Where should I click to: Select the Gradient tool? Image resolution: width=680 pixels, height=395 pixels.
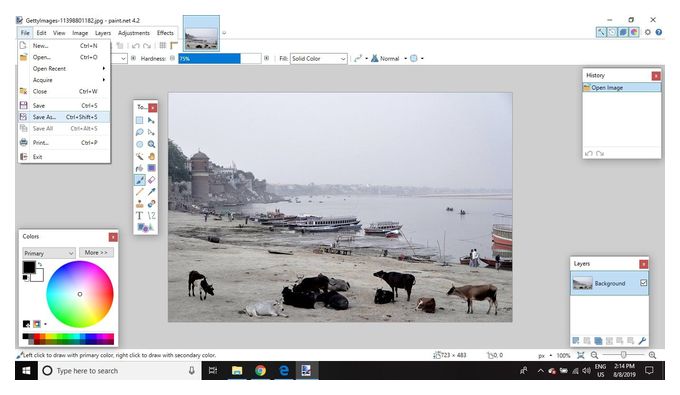click(x=151, y=168)
